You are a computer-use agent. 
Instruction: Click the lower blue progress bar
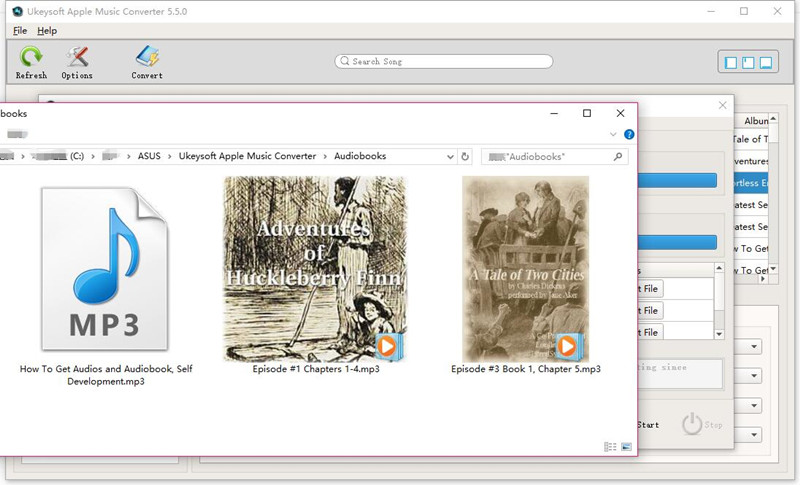677,242
